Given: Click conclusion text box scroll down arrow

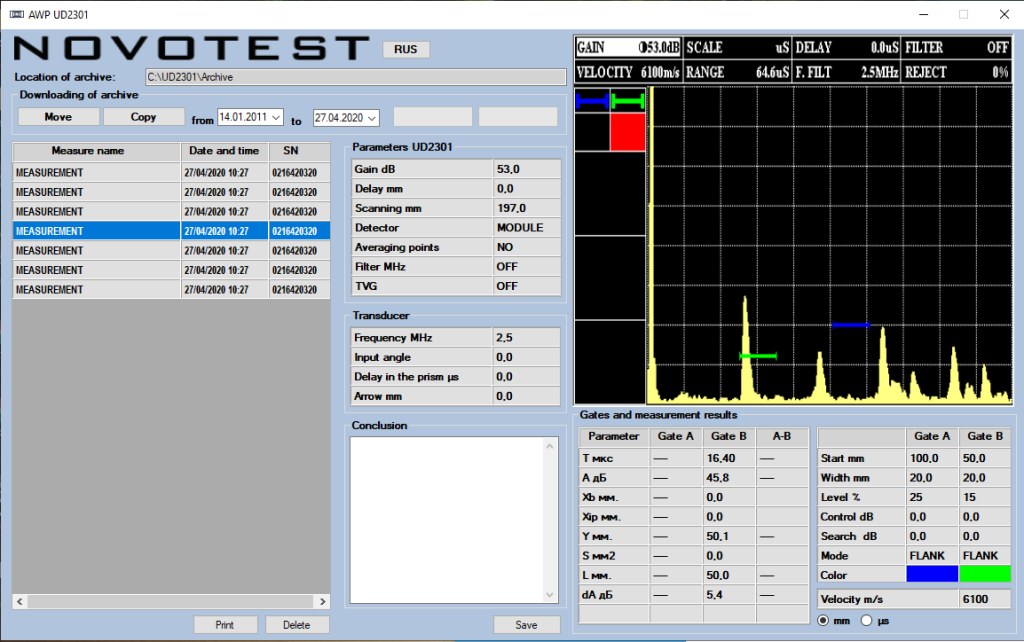Looking at the screenshot, I should tap(549, 595).
